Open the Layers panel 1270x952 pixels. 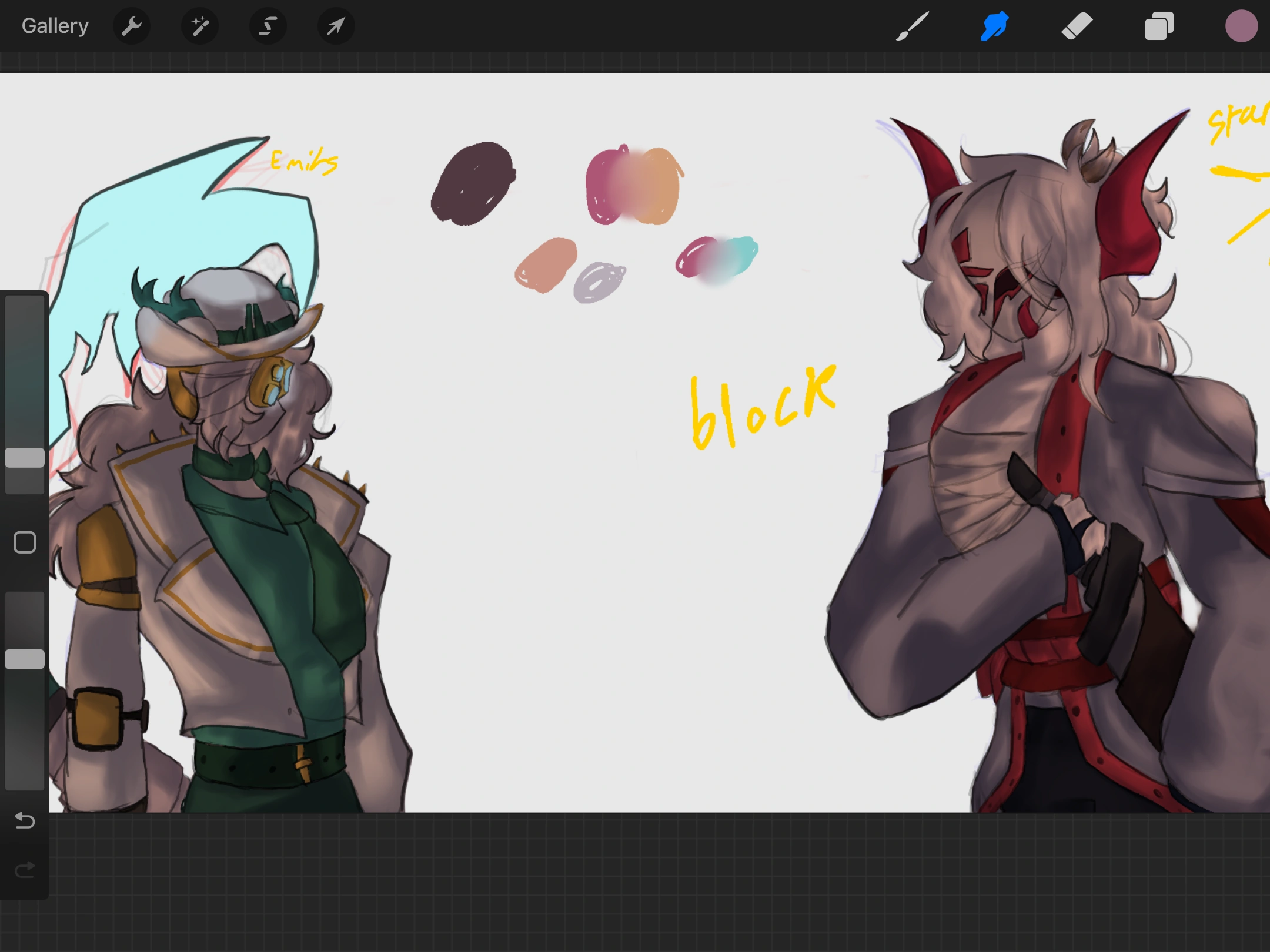[x=1159, y=26]
